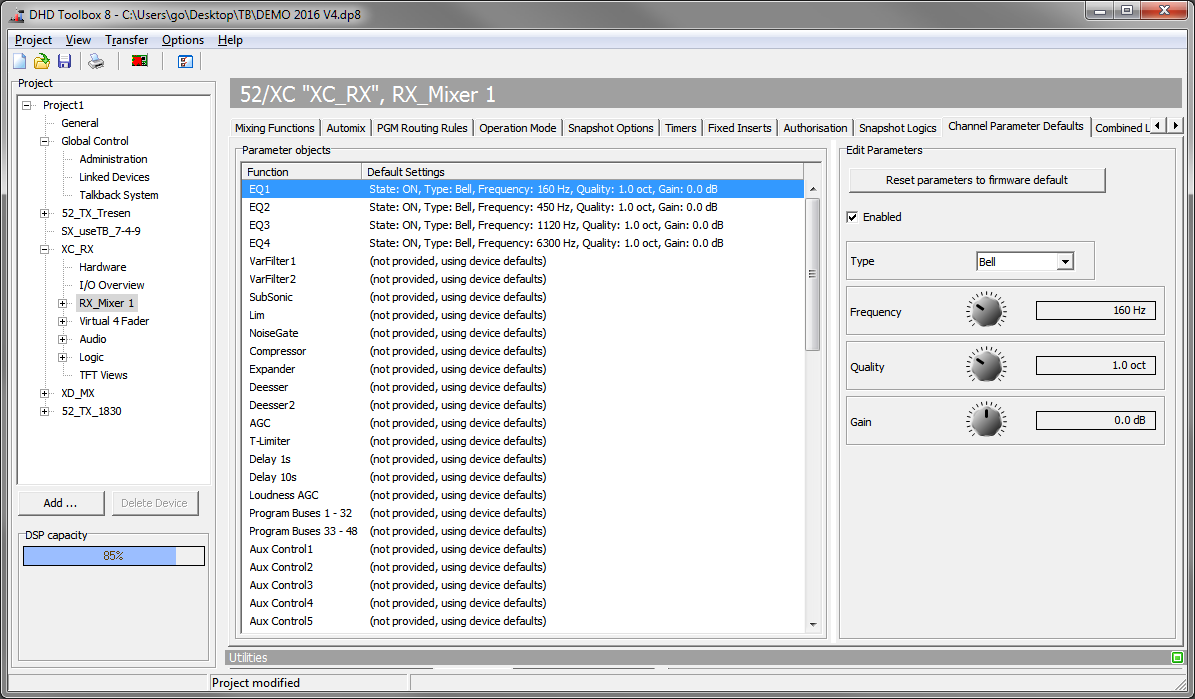Open the Transfer menu
Image resolution: width=1195 pixels, height=699 pixels.
(x=126, y=40)
